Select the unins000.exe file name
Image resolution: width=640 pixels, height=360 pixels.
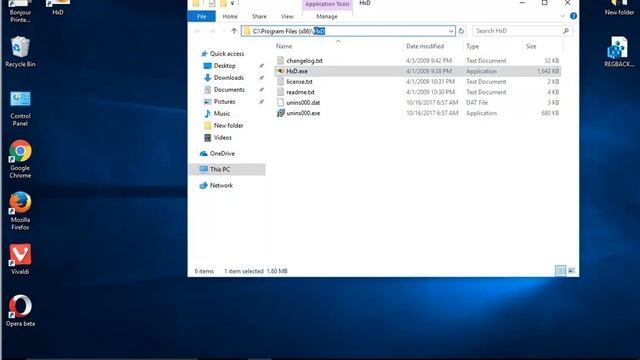coord(303,113)
